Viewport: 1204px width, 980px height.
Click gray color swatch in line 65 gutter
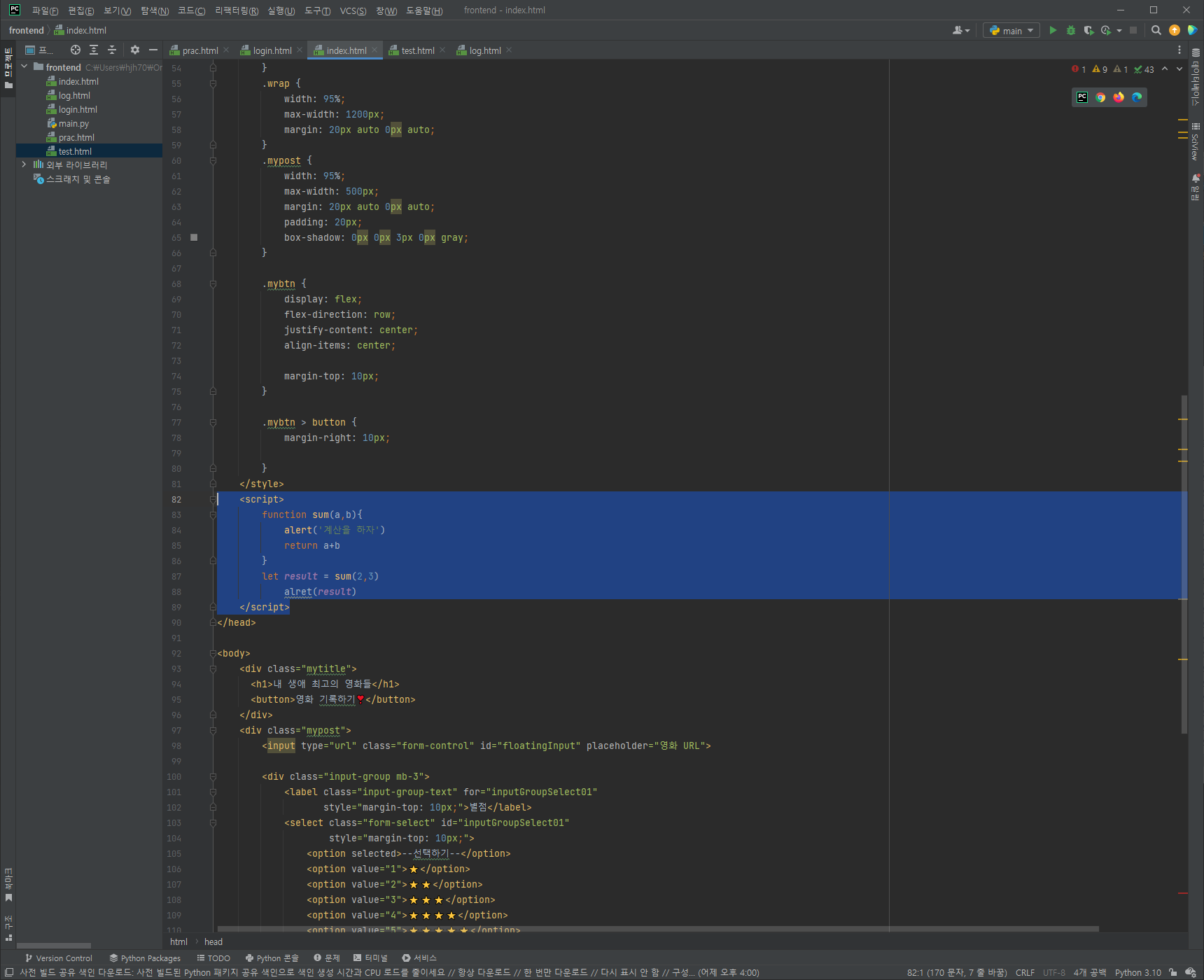click(x=194, y=237)
